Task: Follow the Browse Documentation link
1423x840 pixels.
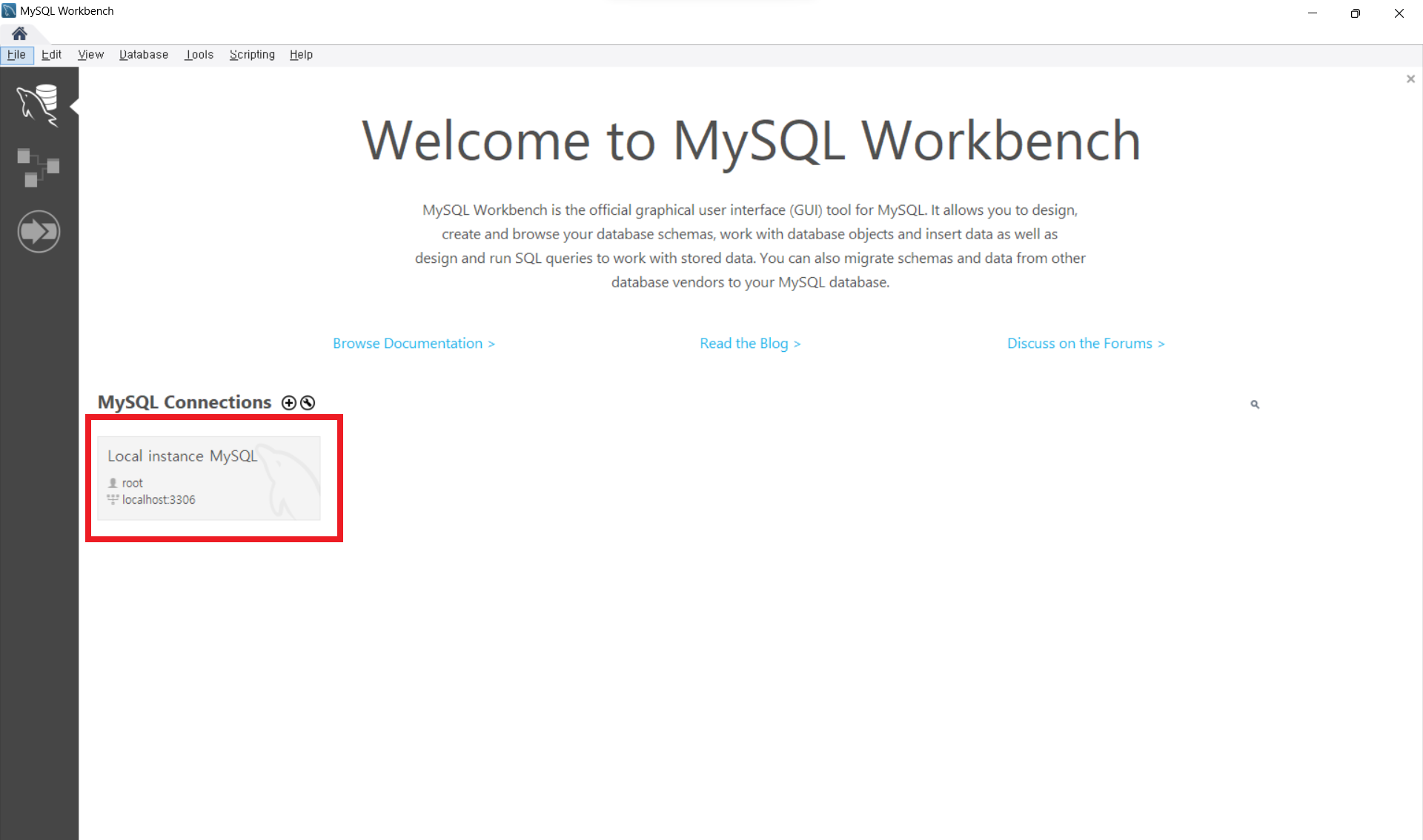Action: pos(414,343)
